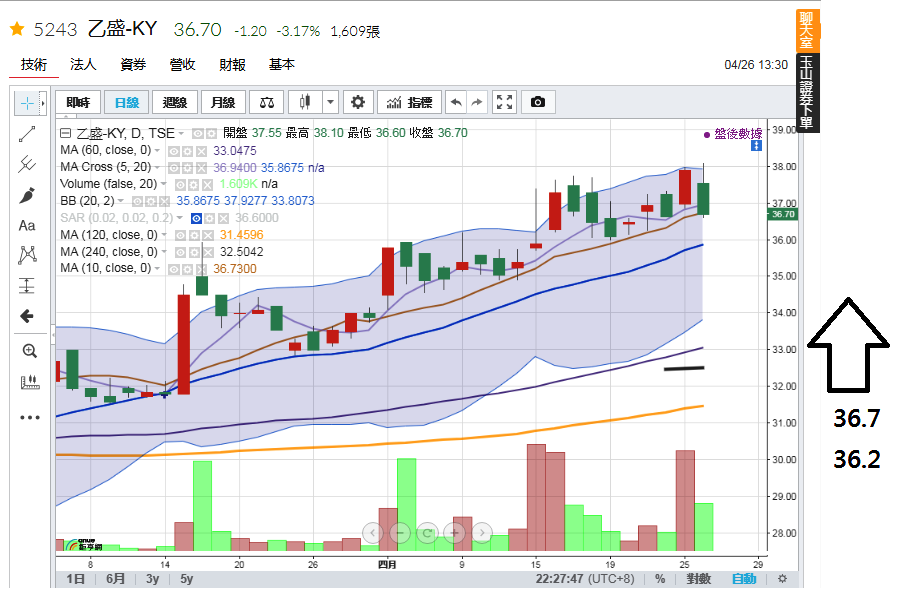Open dropdown arrow for MA (60, close, 0)
Image resolution: width=900 pixels, height=600 pixels.
157,150
